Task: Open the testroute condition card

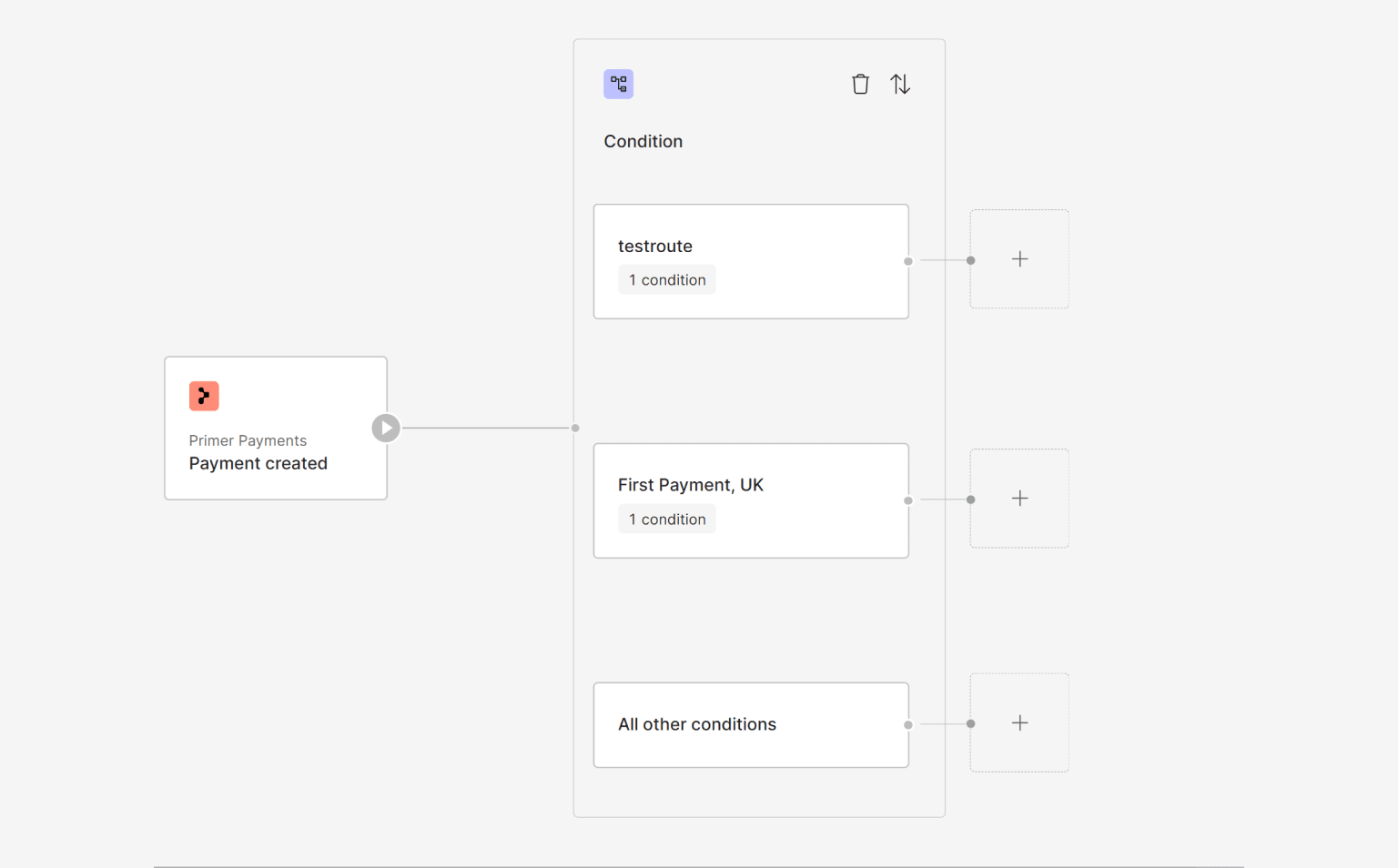Action: click(x=751, y=261)
